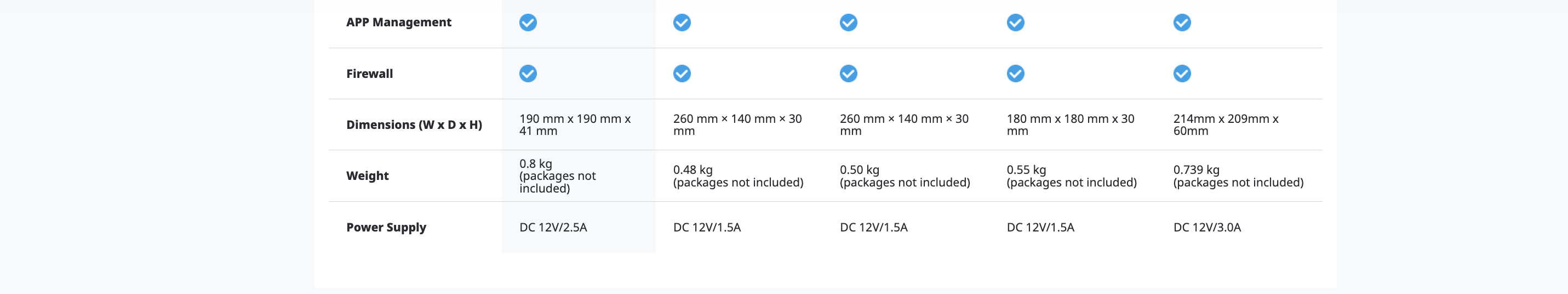Click the Firewall row label
This screenshot has width=1568, height=294.
tap(369, 74)
